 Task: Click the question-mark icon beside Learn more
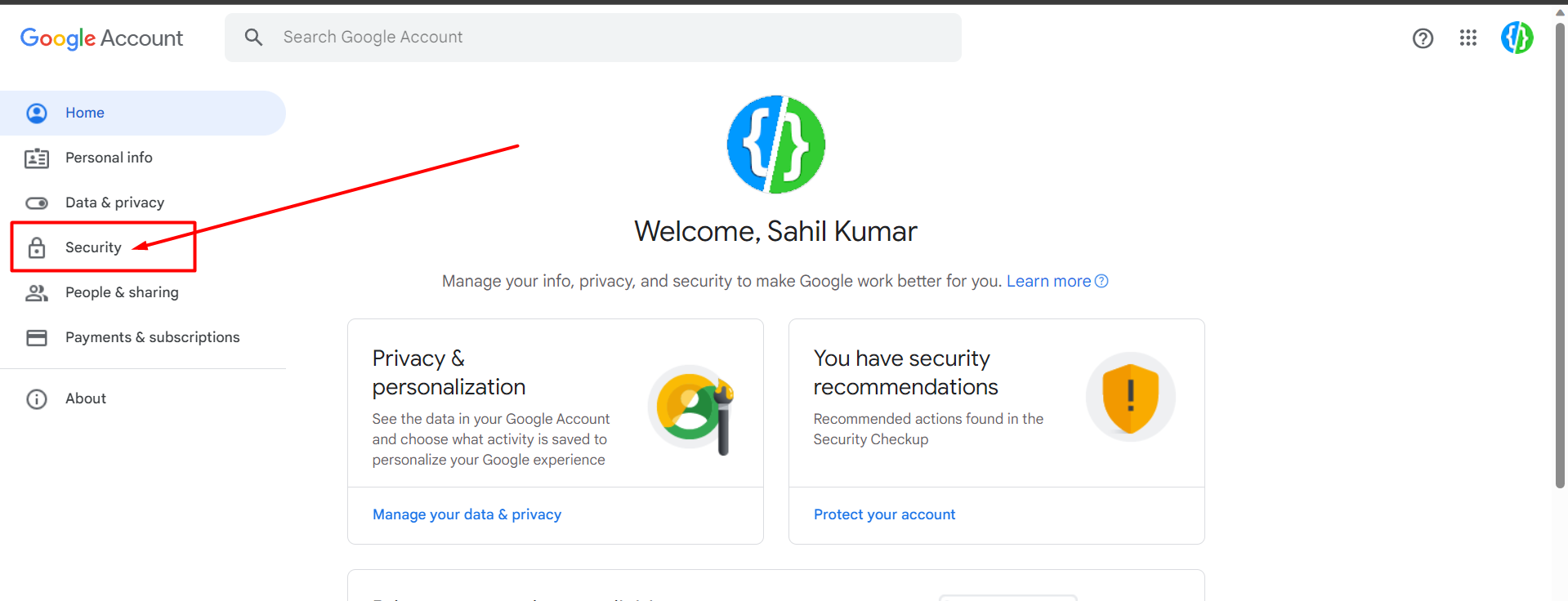[1102, 280]
